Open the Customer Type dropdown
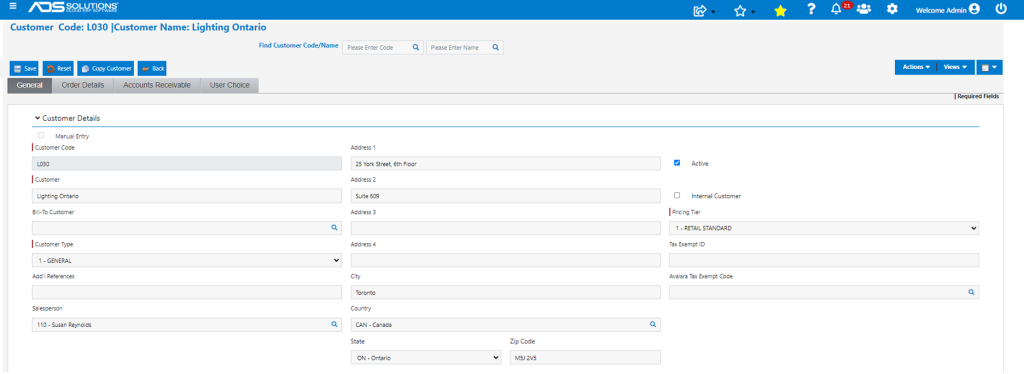 pyautogui.click(x=187, y=260)
